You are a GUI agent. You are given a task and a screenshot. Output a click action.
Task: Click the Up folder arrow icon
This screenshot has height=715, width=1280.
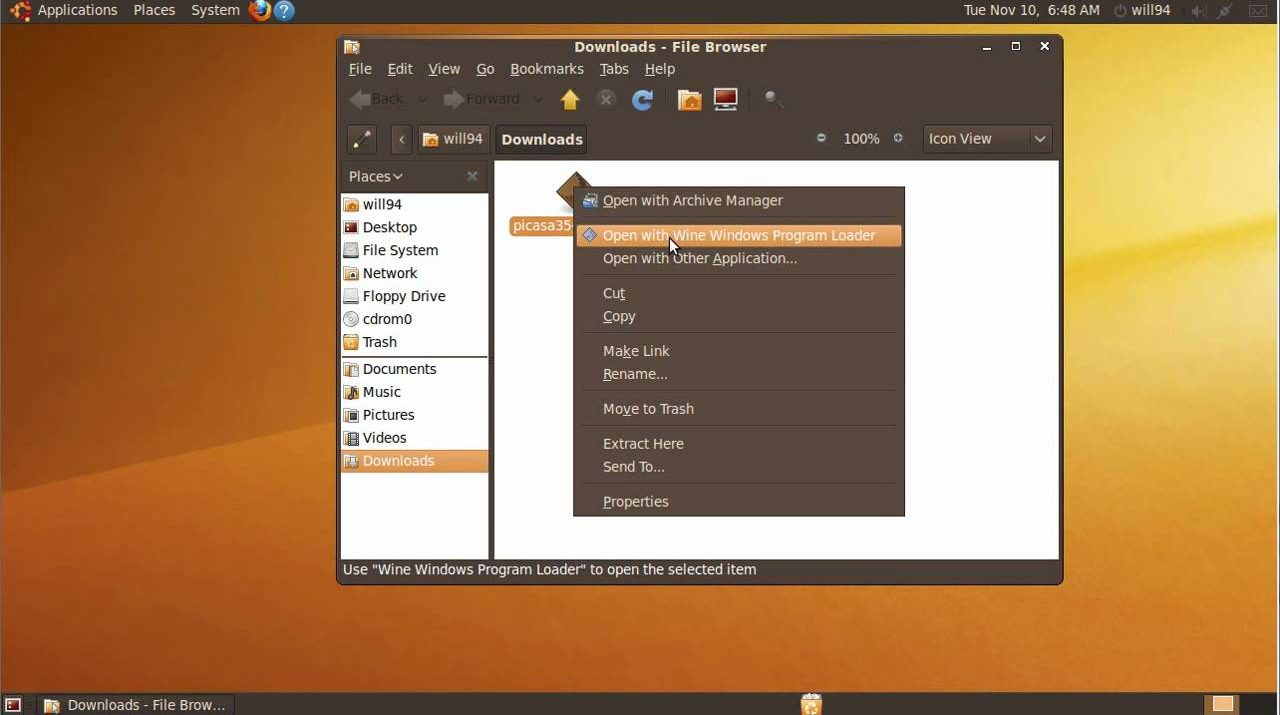pyautogui.click(x=570, y=99)
